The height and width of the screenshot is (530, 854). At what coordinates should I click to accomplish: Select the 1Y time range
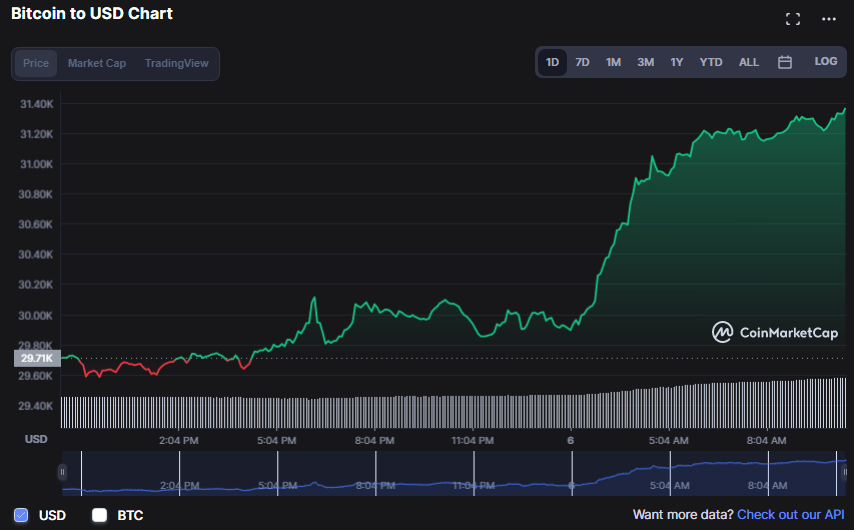676,62
